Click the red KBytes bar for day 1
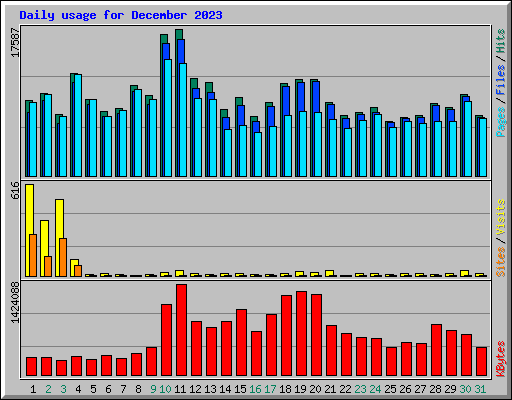This screenshot has height=400, width=512. coord(32,367)
